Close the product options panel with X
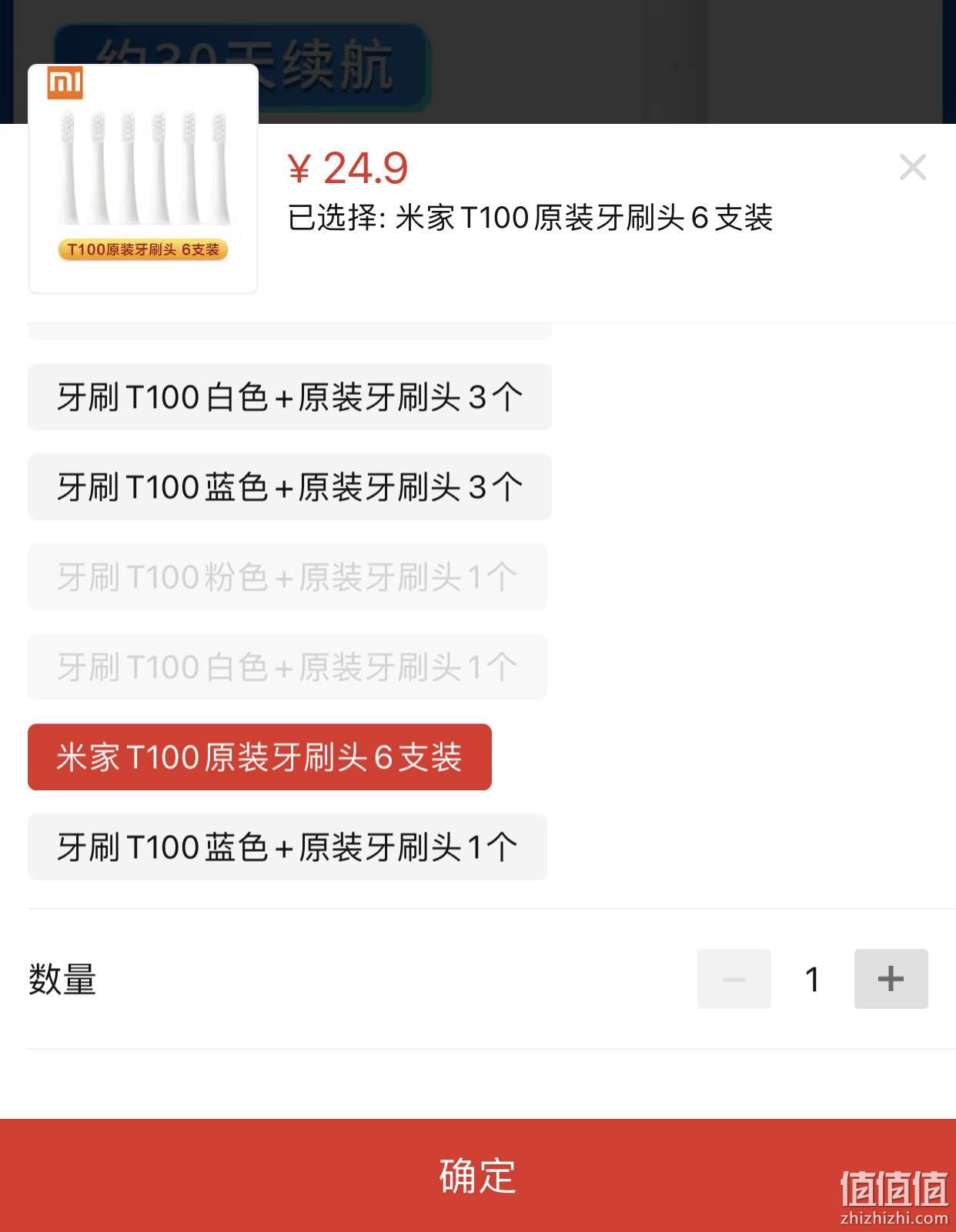956x1232 pixels. click(x=913, y=167)
